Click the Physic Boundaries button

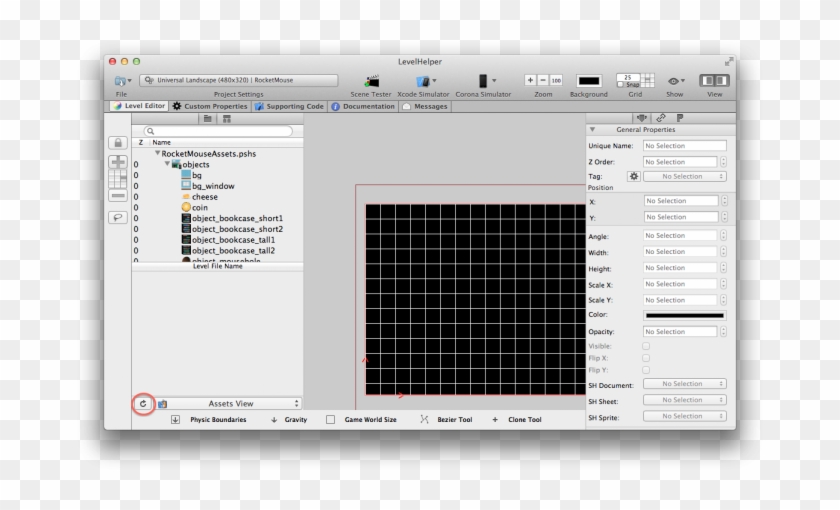point(175,420)
